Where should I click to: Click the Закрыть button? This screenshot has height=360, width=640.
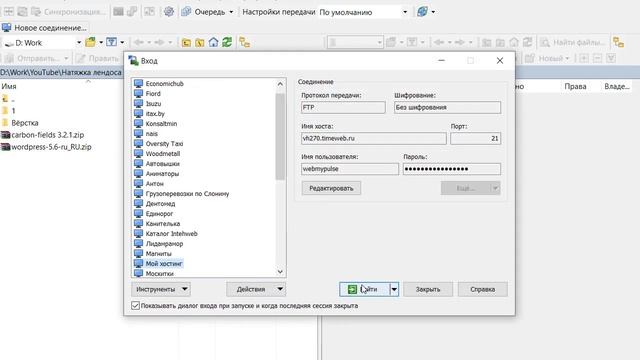(428, 289)
